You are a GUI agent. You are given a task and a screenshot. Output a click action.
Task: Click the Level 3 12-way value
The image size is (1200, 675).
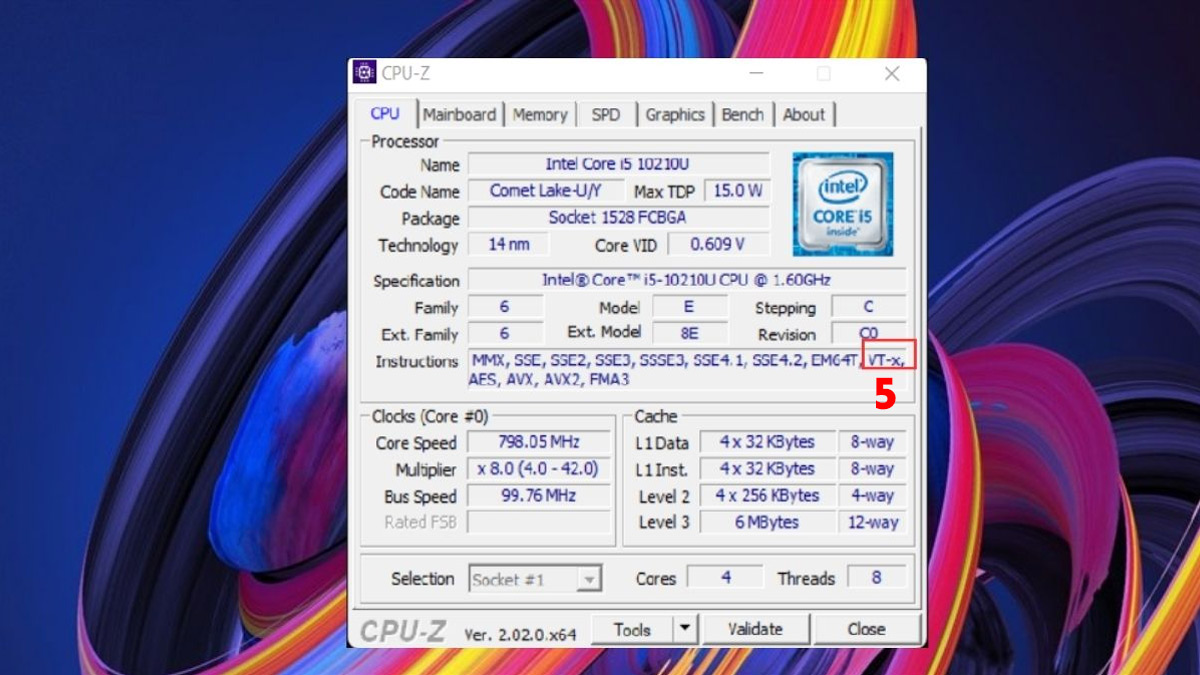pyautogui.click(x=872, y=522)
